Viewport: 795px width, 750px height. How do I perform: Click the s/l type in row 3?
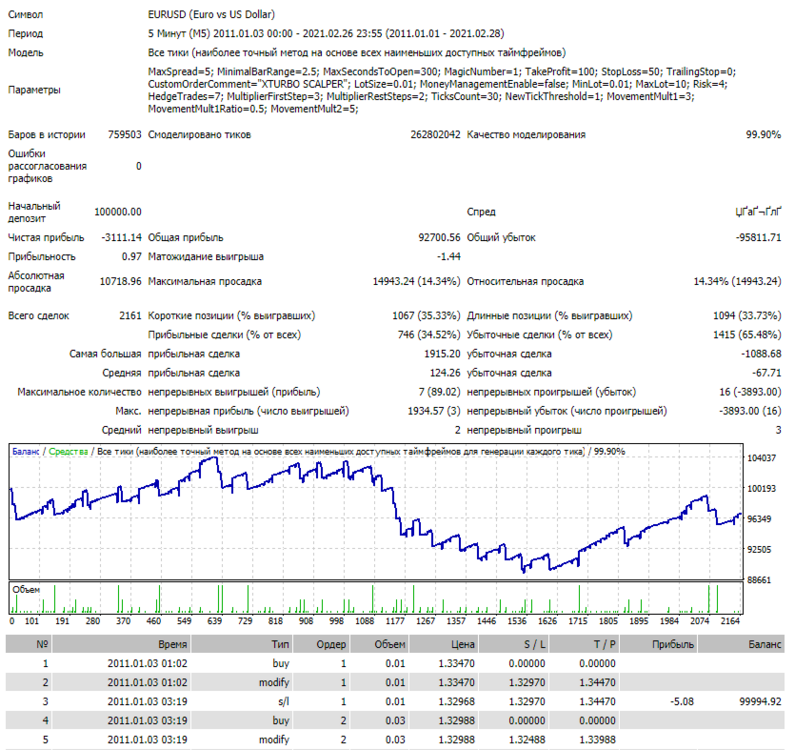(x=283, y=701)
